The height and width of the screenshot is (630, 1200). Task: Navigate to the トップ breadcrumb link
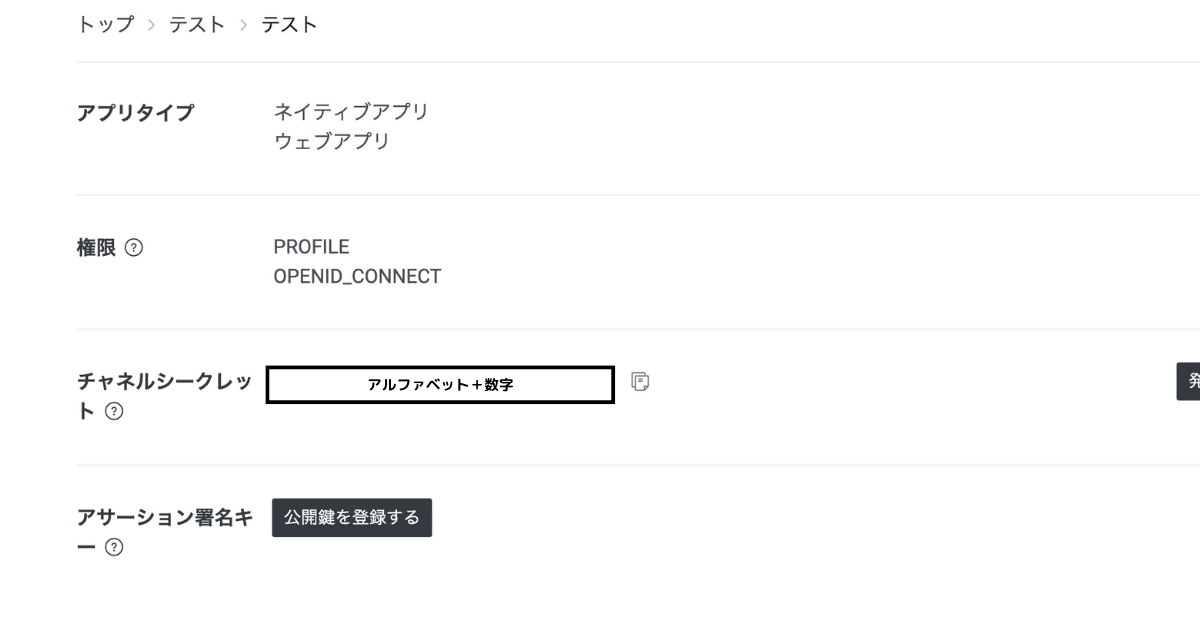(x=106, y=24)
